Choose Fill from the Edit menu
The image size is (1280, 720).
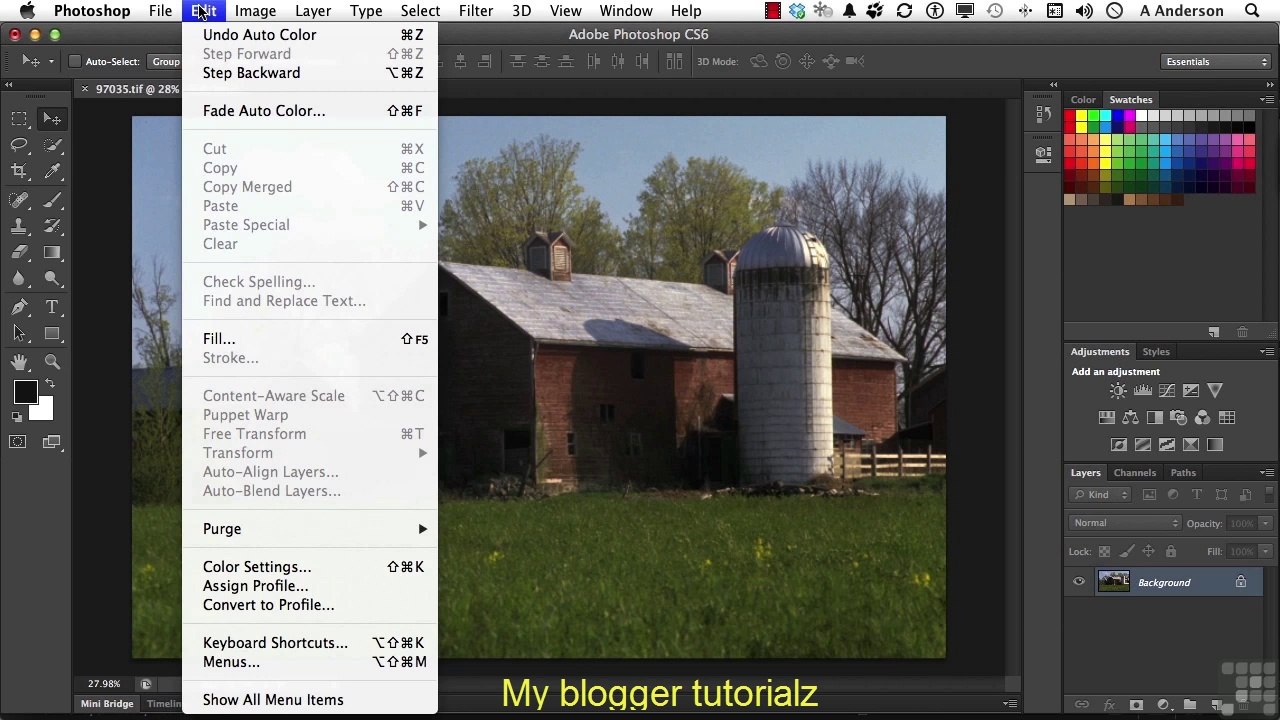coord(310,339)
